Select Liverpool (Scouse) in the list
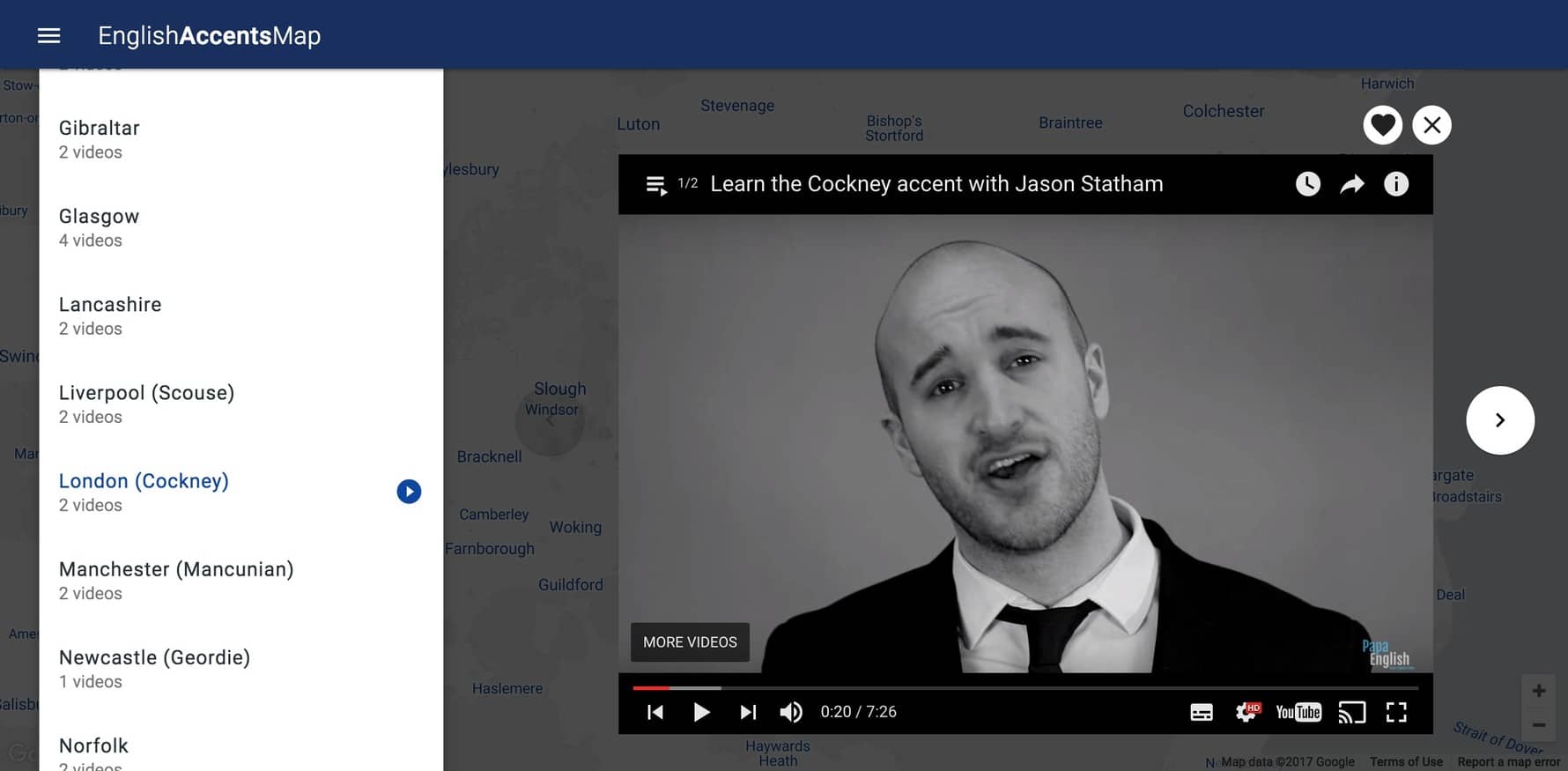 point(241,404)
